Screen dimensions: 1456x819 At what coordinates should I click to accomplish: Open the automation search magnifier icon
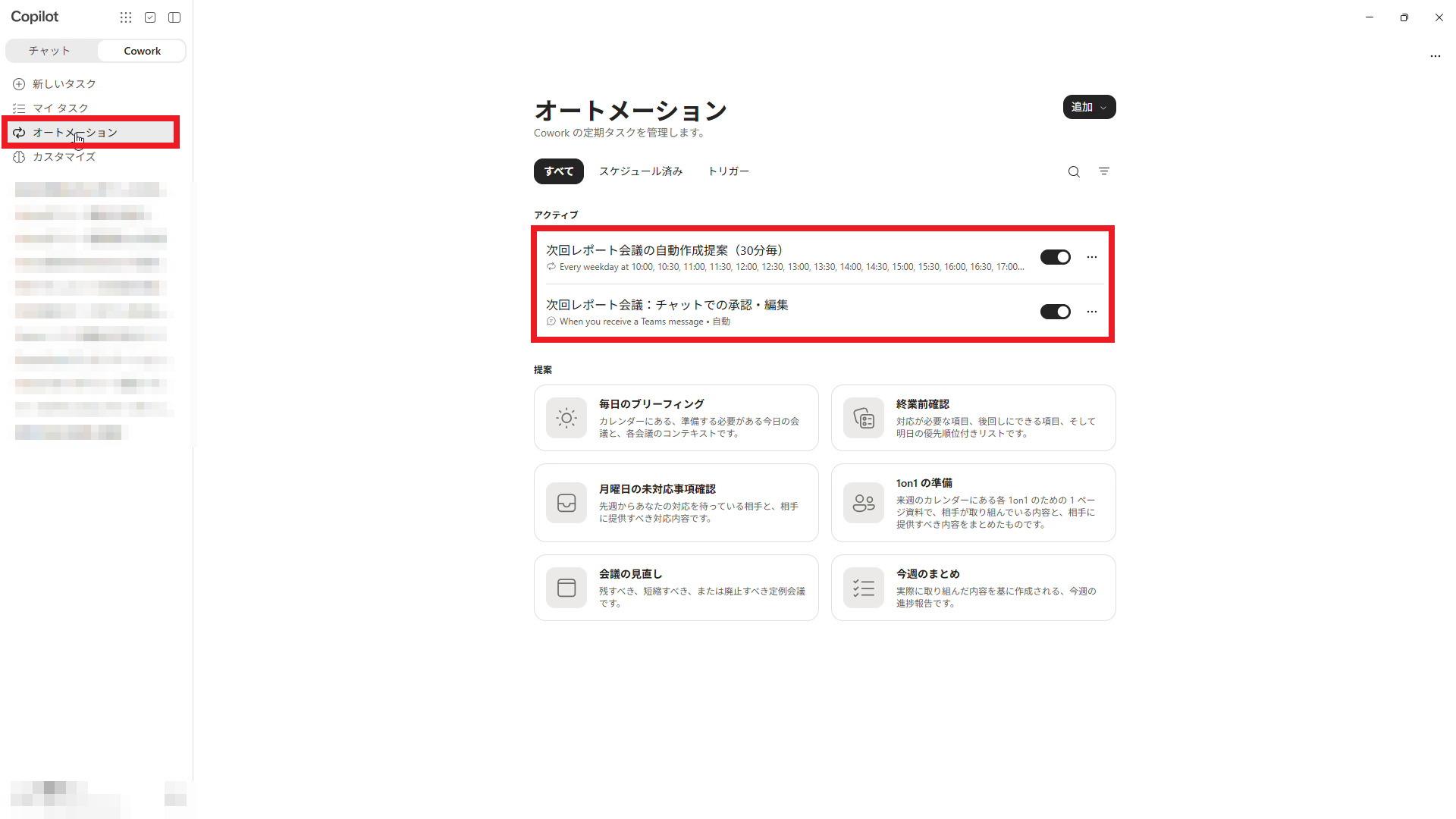(x=1074, y=171)
